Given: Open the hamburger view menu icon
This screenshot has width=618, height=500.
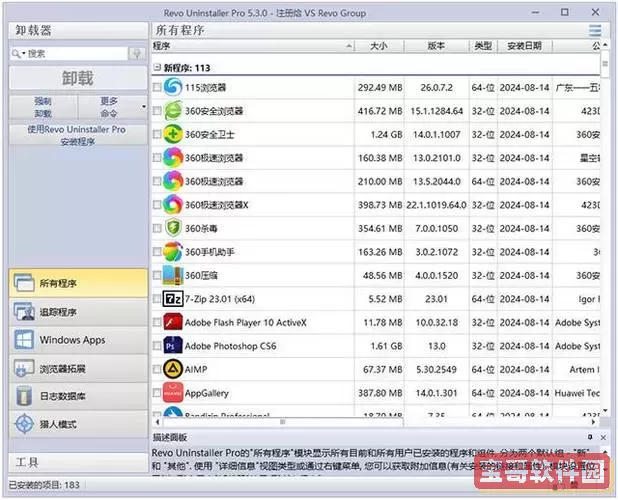Looking at the screenshot, I should point(595,30).
